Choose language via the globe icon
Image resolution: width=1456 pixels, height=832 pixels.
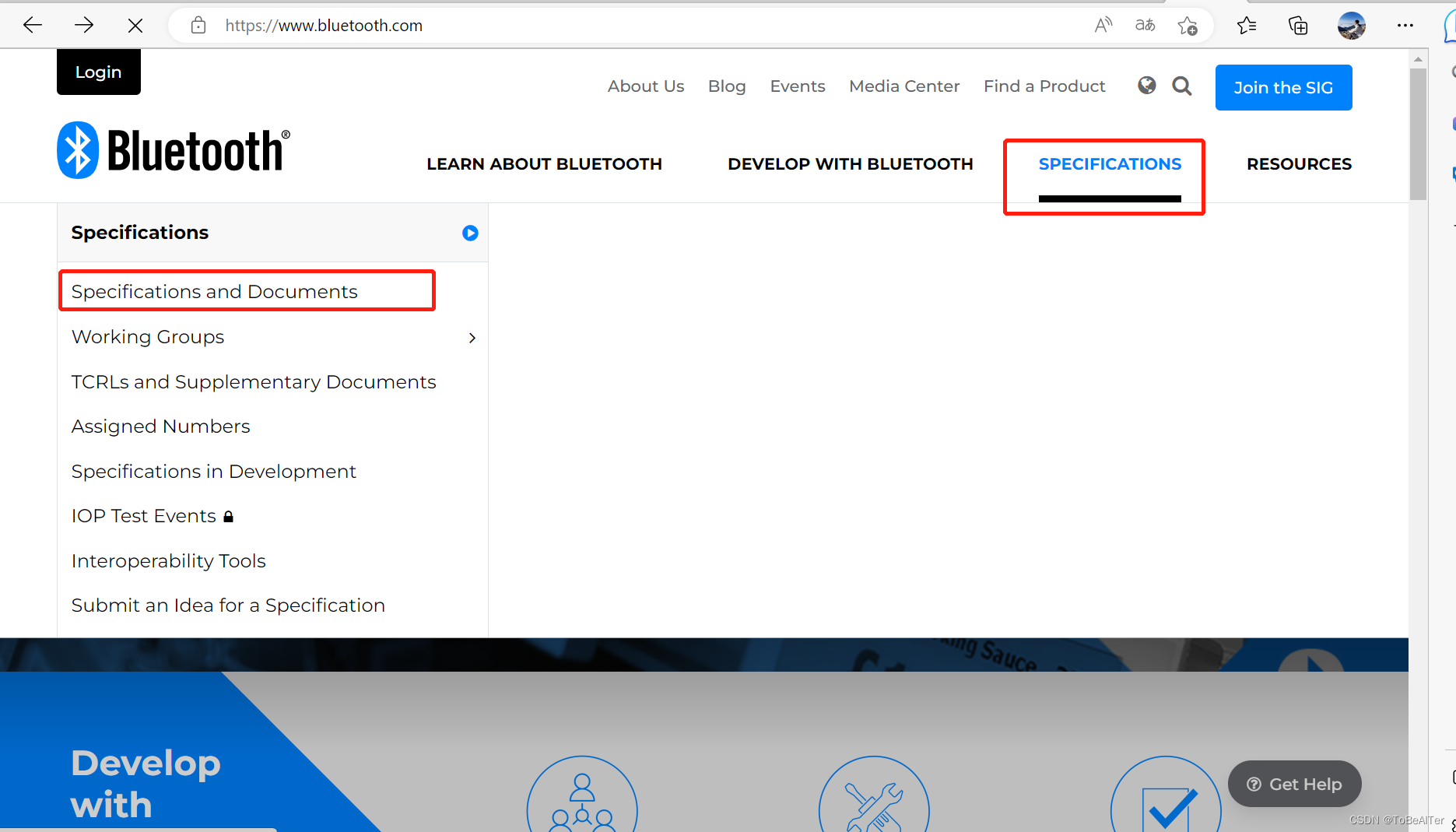coord(1146,86)
